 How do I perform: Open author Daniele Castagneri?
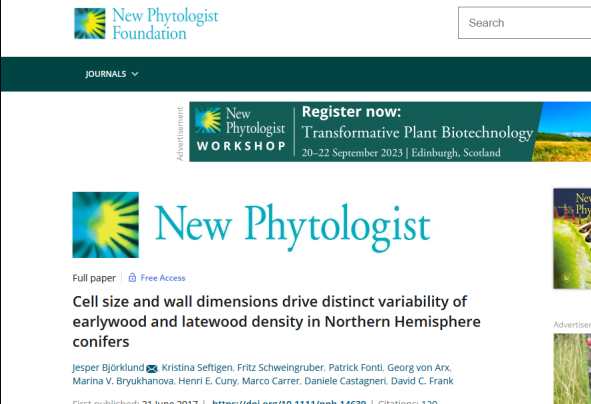345,381
